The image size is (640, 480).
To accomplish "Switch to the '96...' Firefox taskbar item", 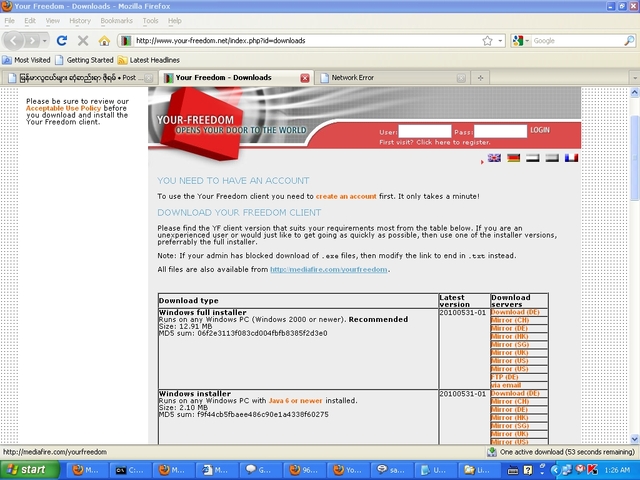I will 303,470.
